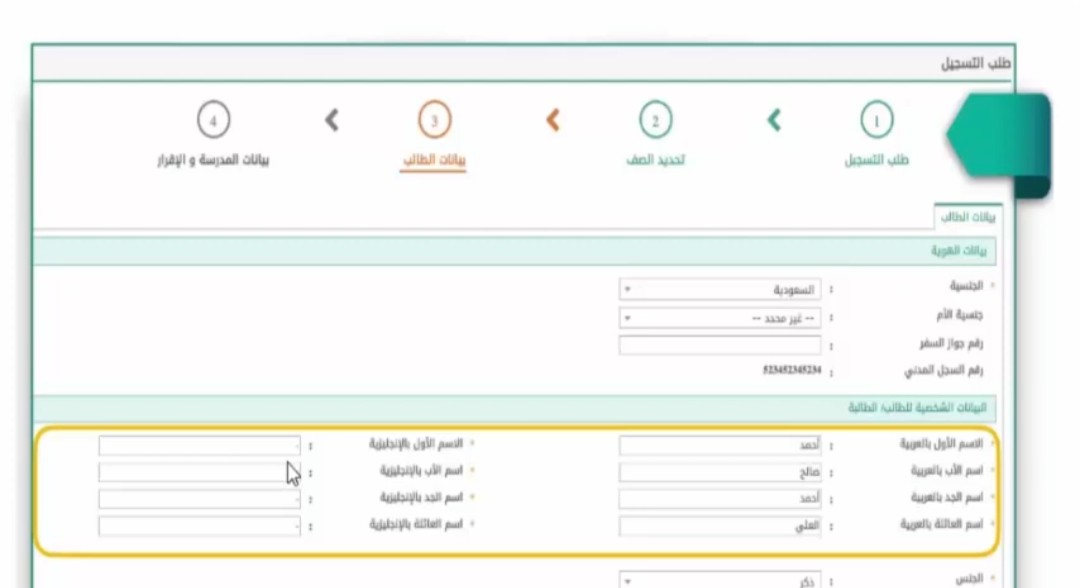Click the طلب التسجيل window title
The height and width of the screenshot is (588, 1080).
pos(975,63)
